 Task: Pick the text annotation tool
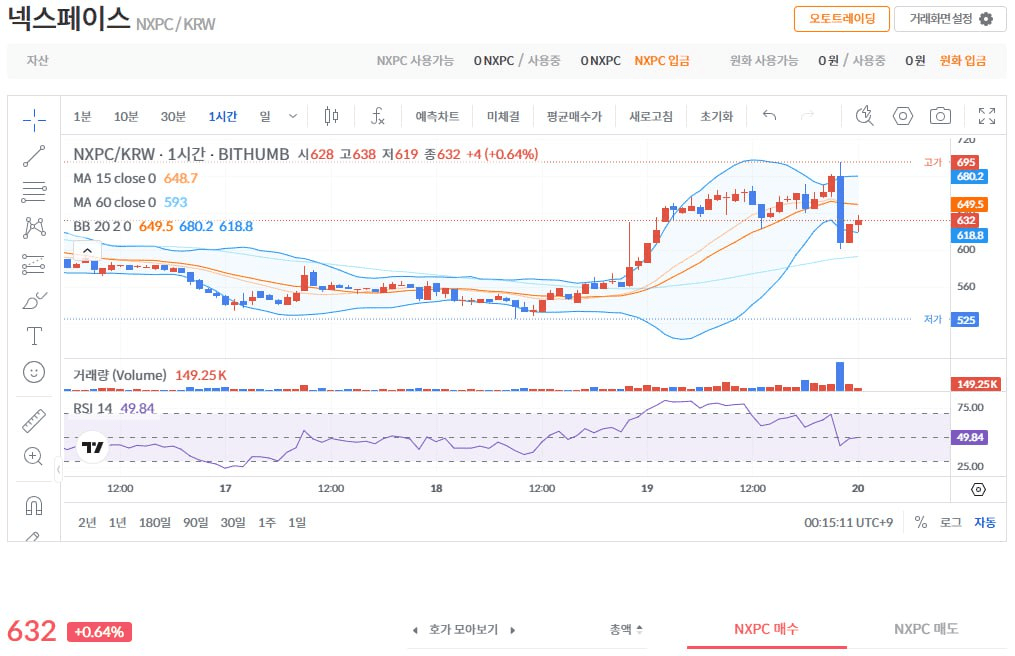(34, 336)
